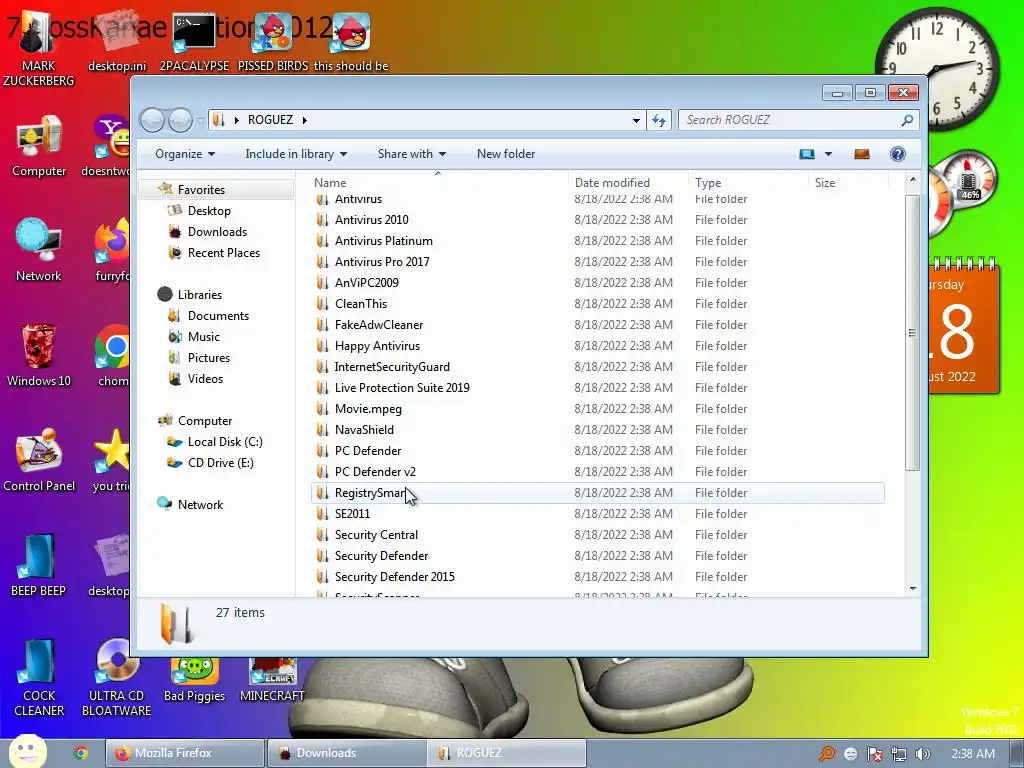Select the Live Protection Suite 2019 folder

point(402,388)
